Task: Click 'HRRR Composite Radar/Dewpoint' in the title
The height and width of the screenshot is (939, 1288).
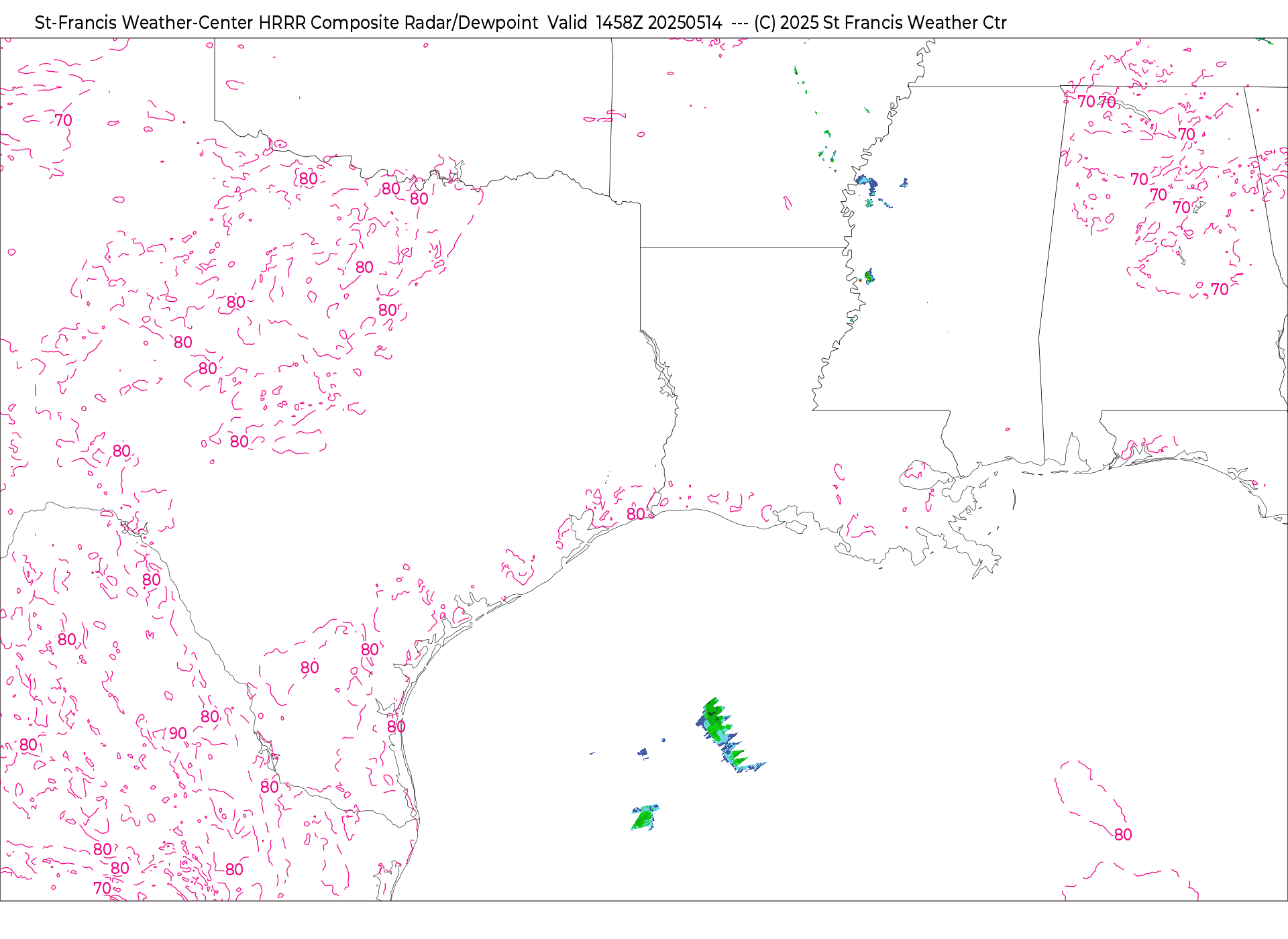Action: [x=398, y=23]
